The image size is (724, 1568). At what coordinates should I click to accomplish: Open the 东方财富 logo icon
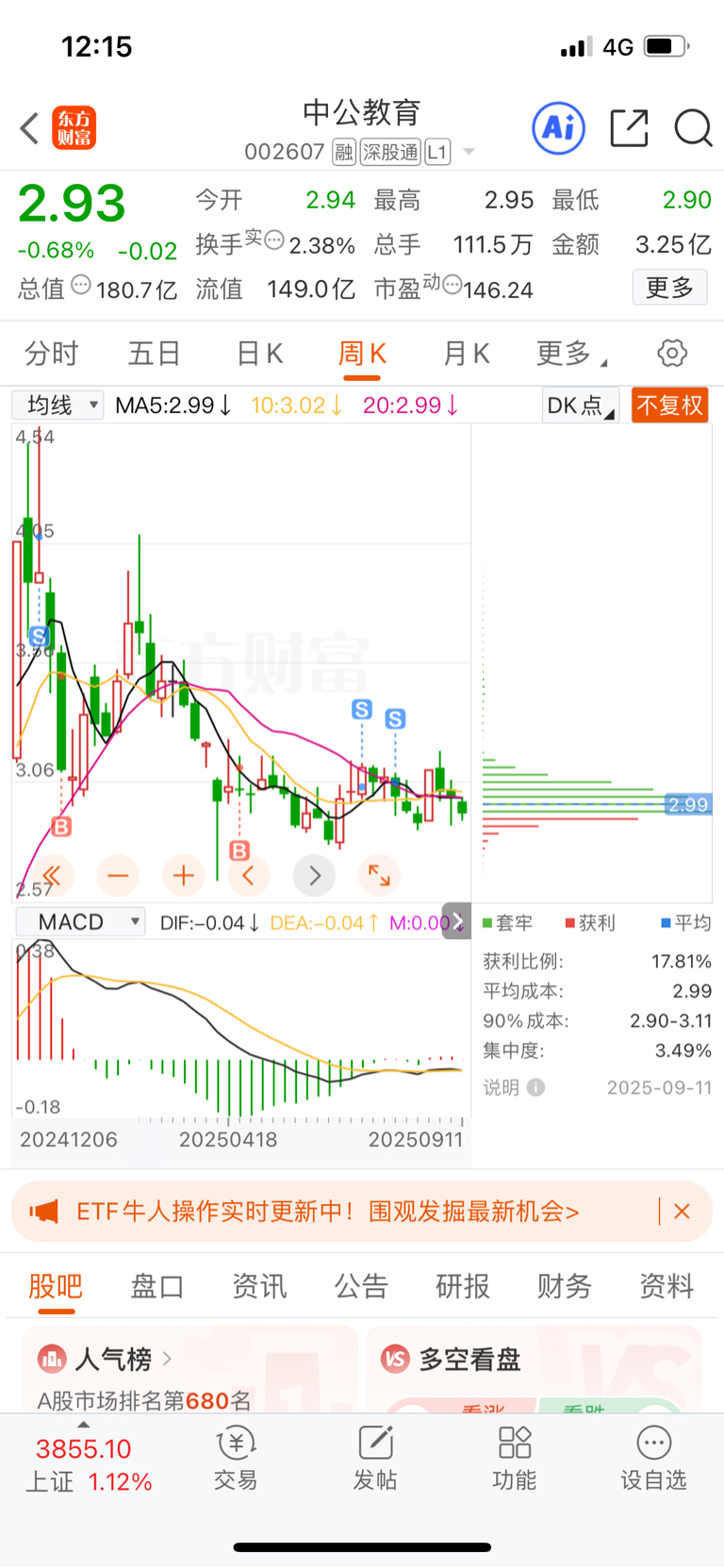(x=74, y=128)
